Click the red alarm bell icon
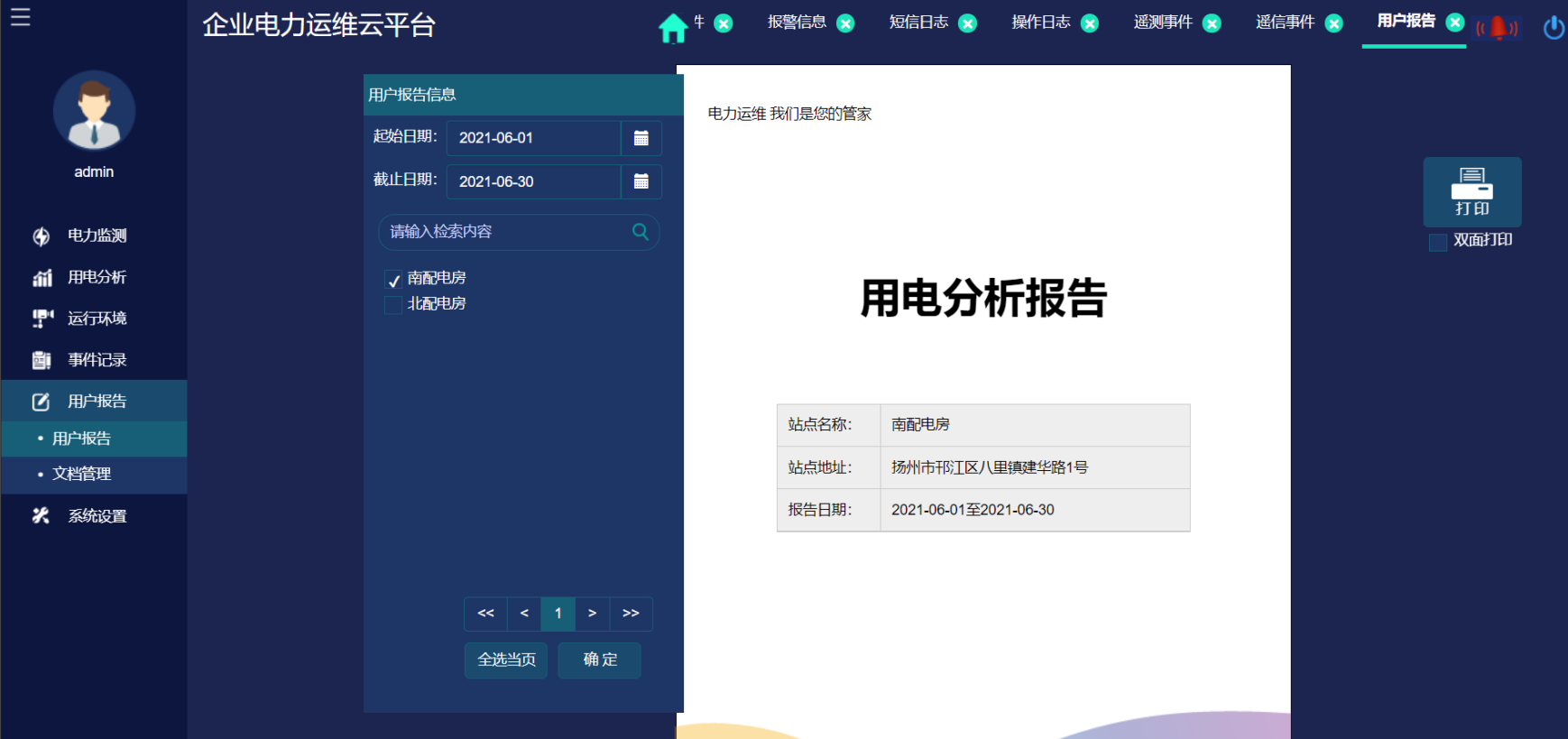Image resolution: width=1568 pixels, height=739 pixels. (1498, 28)
